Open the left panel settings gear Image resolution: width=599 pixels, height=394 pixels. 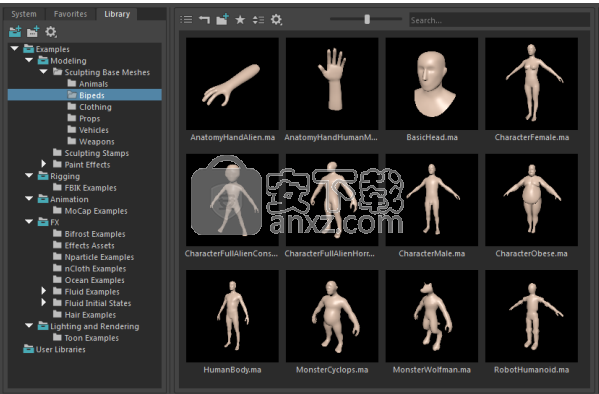51,32
